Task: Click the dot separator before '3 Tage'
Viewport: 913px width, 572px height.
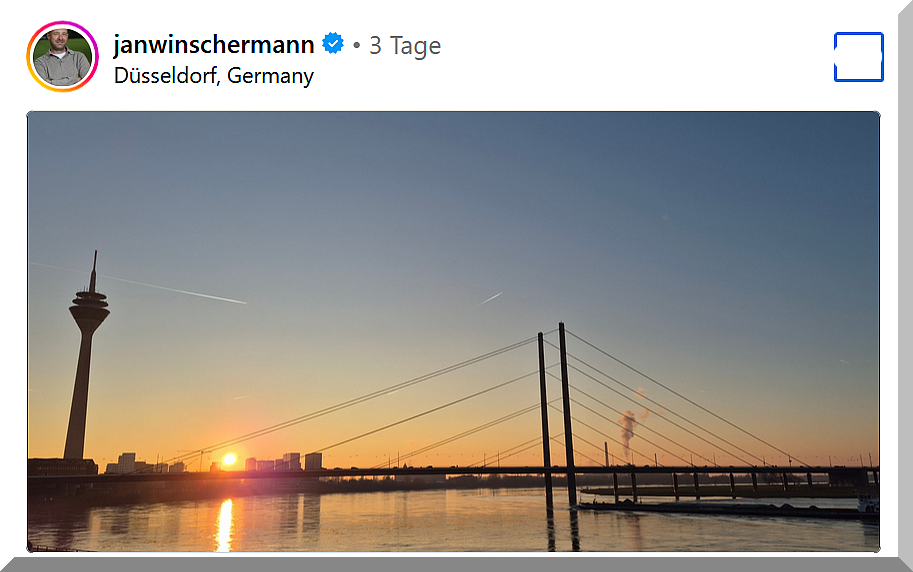Action: pyautogui.click(x=356, y=45)
